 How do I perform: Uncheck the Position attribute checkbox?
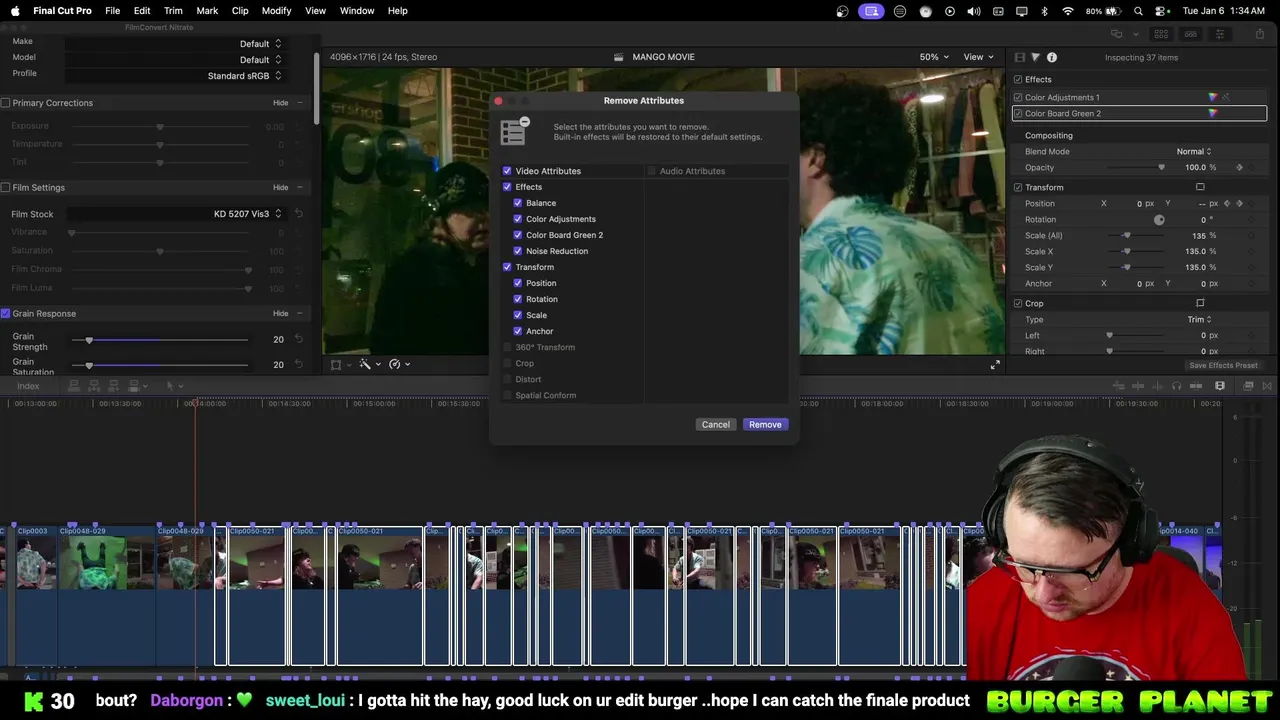point(518,283)
